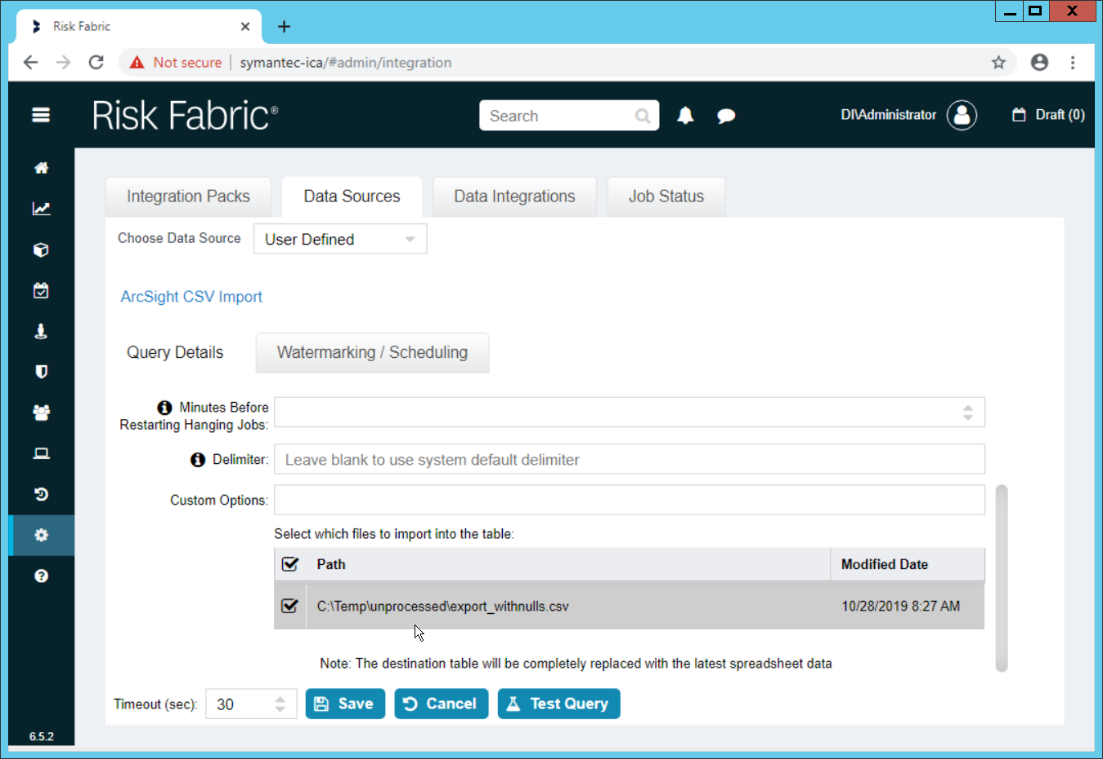Switch to the Integration Packs tab
This screenshot has width=1103, height=759.
pyautogui.click(x=188, y=196)
